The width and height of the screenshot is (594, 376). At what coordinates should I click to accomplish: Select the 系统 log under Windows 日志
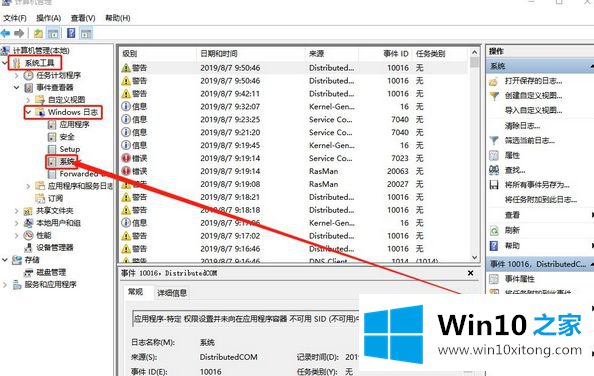point(67,161)
